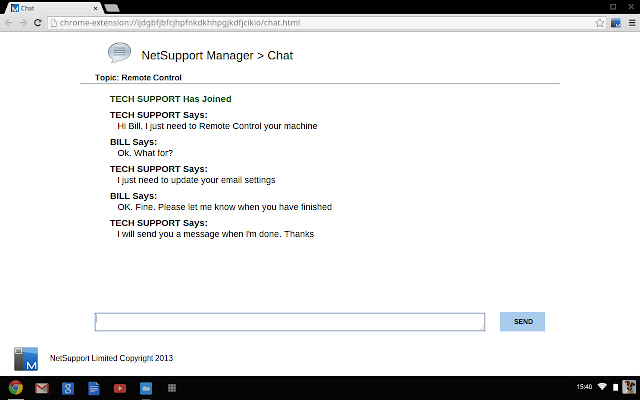Open YouTube from the shelf
Viewport: 640px width, 400px height.
click(120, 388)
